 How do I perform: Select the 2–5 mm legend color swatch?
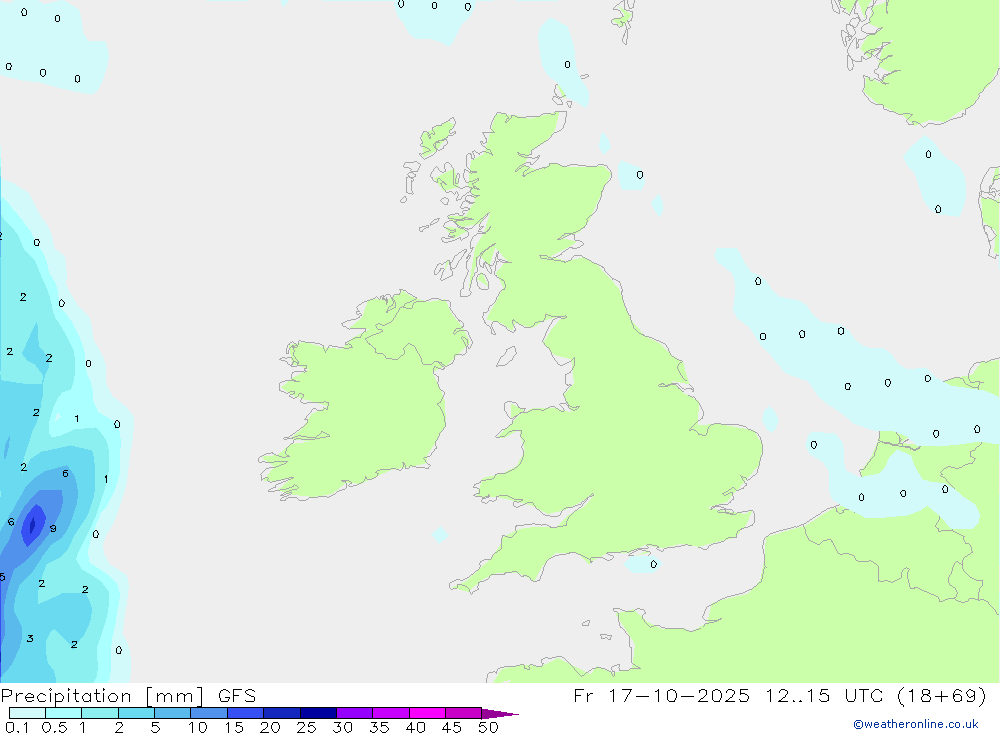point(136,713)
